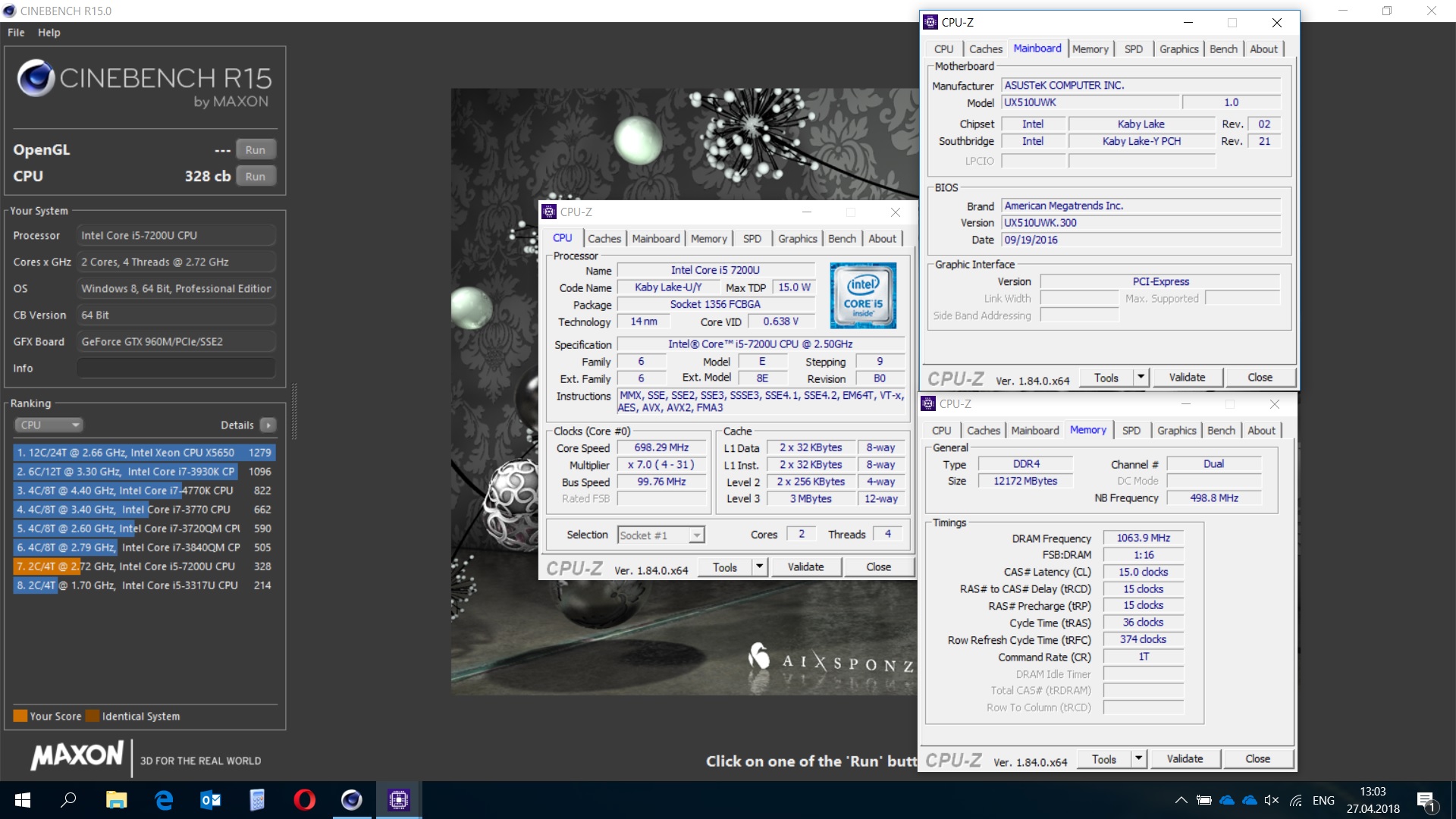Click Validate in center CPU-Z window

point(805,567)
